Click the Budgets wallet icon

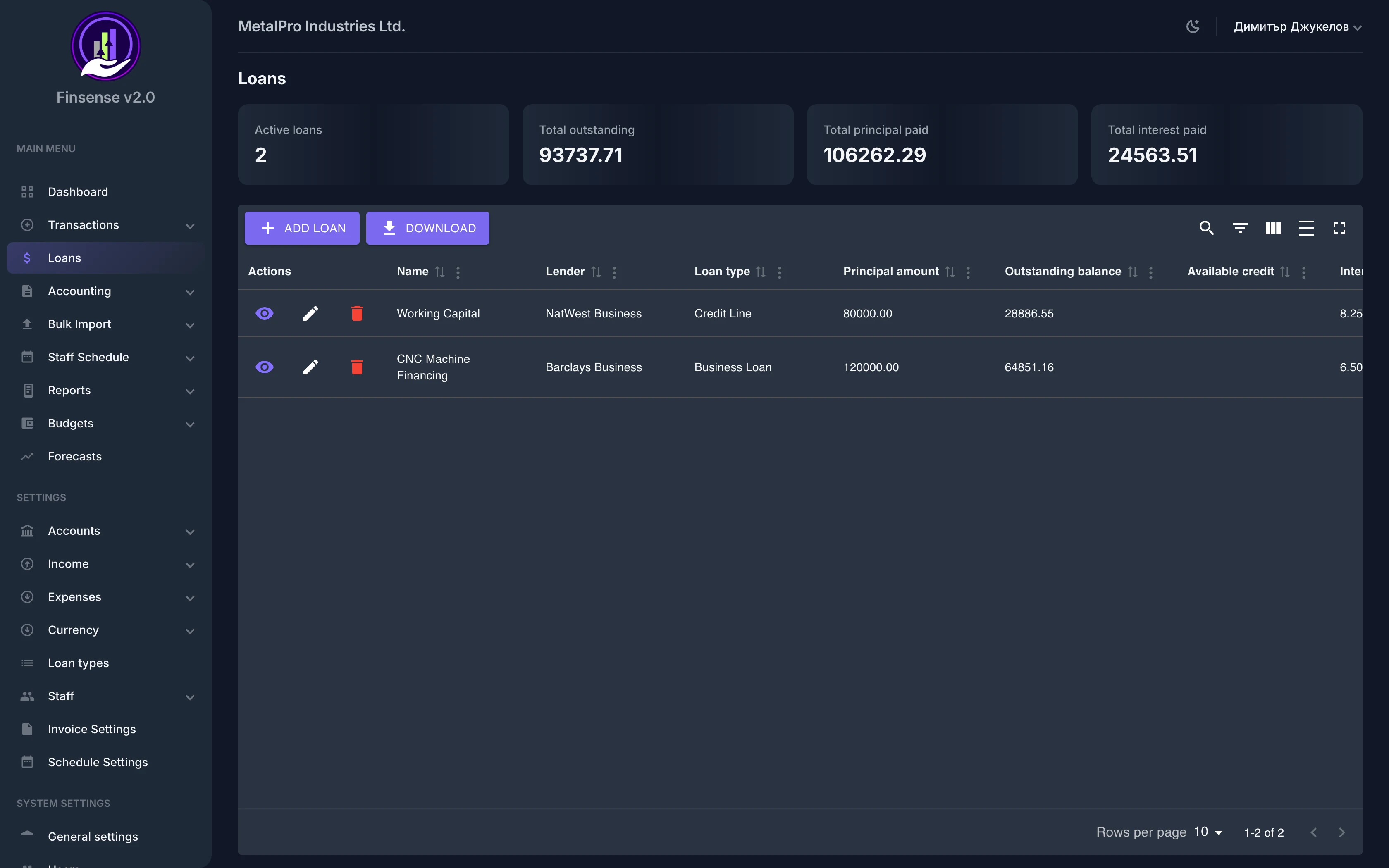tap(27, 423)
